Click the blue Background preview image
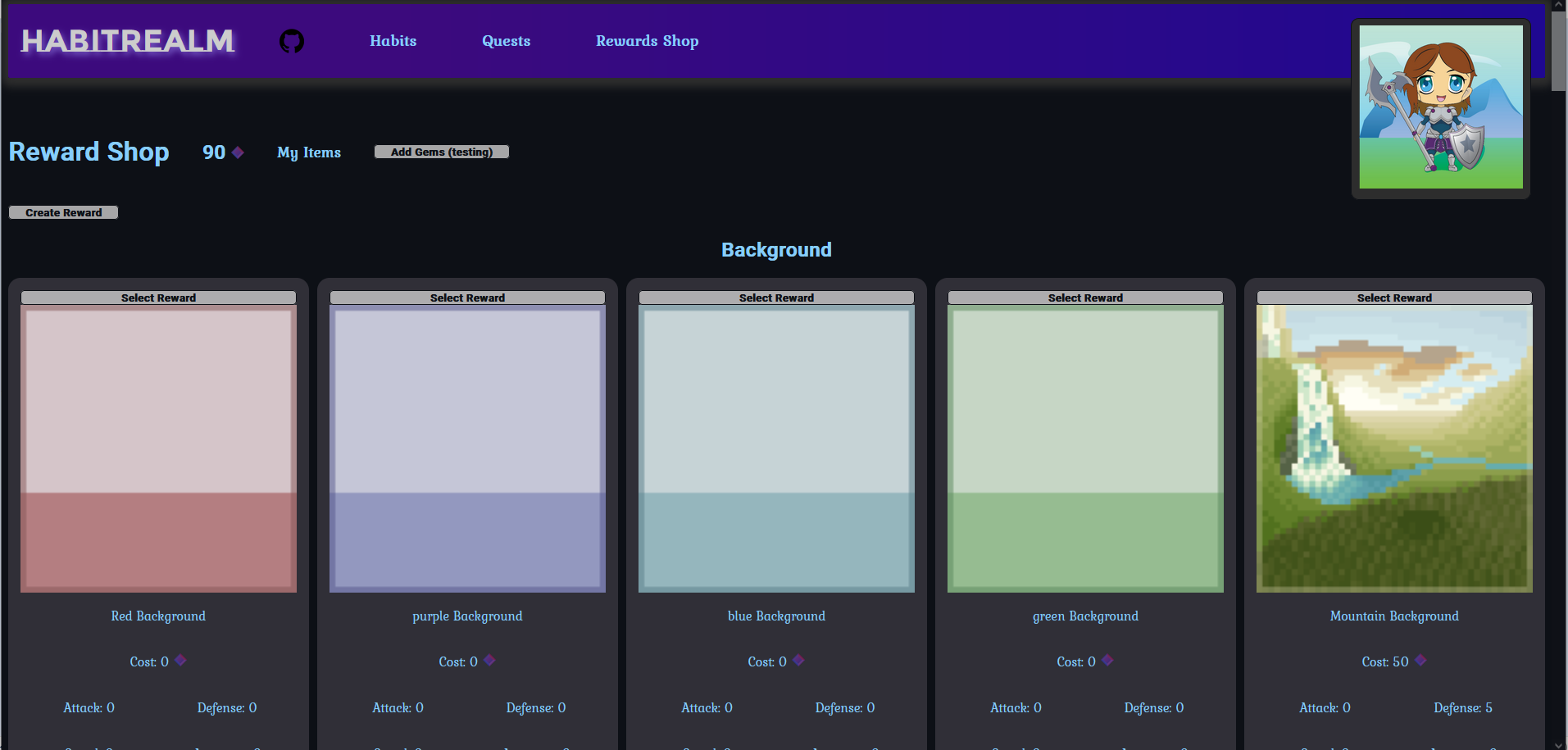 point(776,449)
